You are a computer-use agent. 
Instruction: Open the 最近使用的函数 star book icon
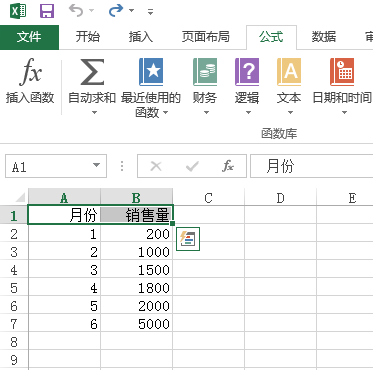[151, 72]
